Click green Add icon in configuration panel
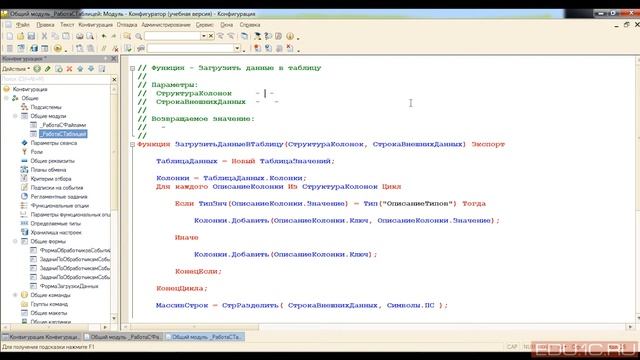The width and height of the screenshot is (640, 360). tap(37, 69)
